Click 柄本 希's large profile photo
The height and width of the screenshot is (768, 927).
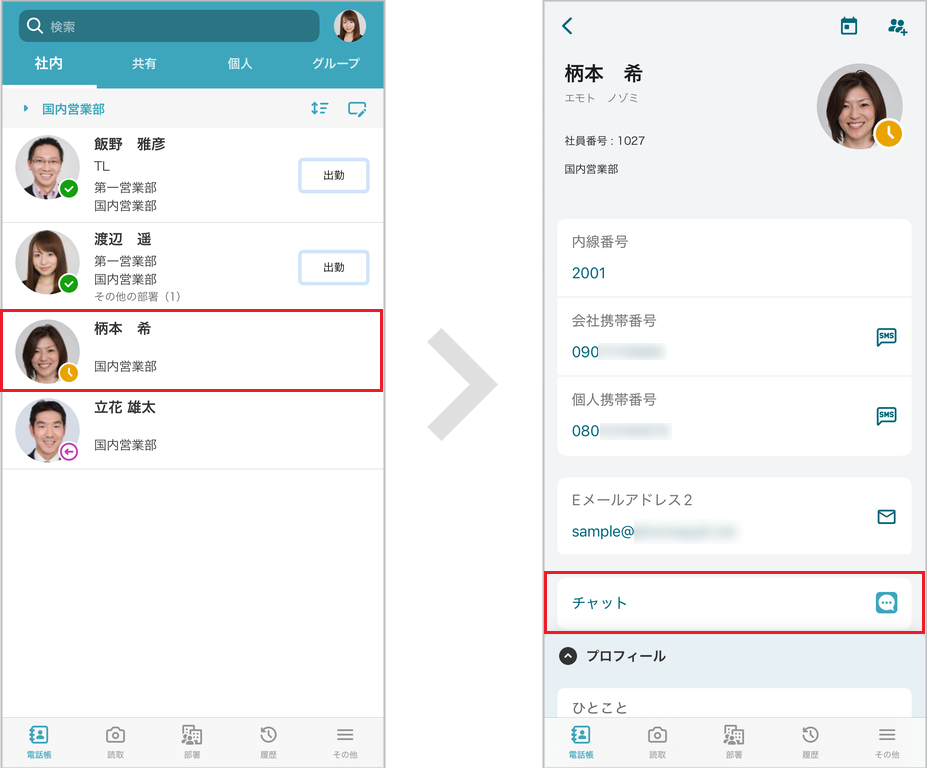pyautogui.click(x=860, y=106)
